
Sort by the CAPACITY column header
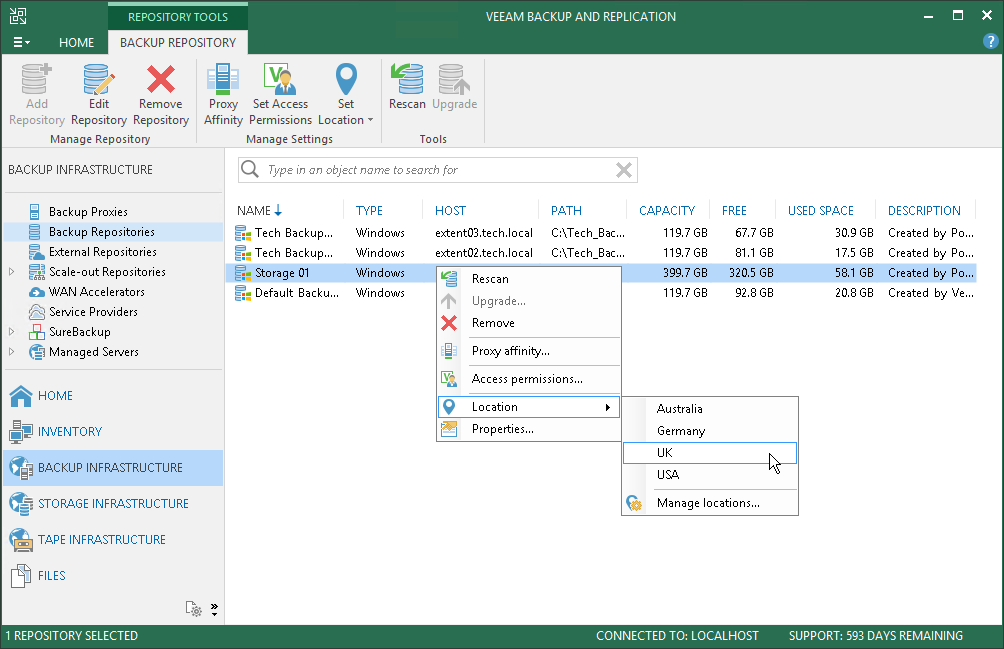(x=666, y=211)
